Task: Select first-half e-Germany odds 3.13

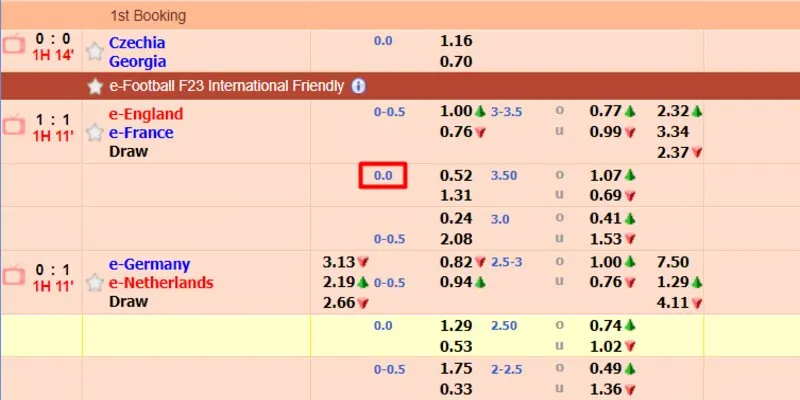Action: point(339,263)
